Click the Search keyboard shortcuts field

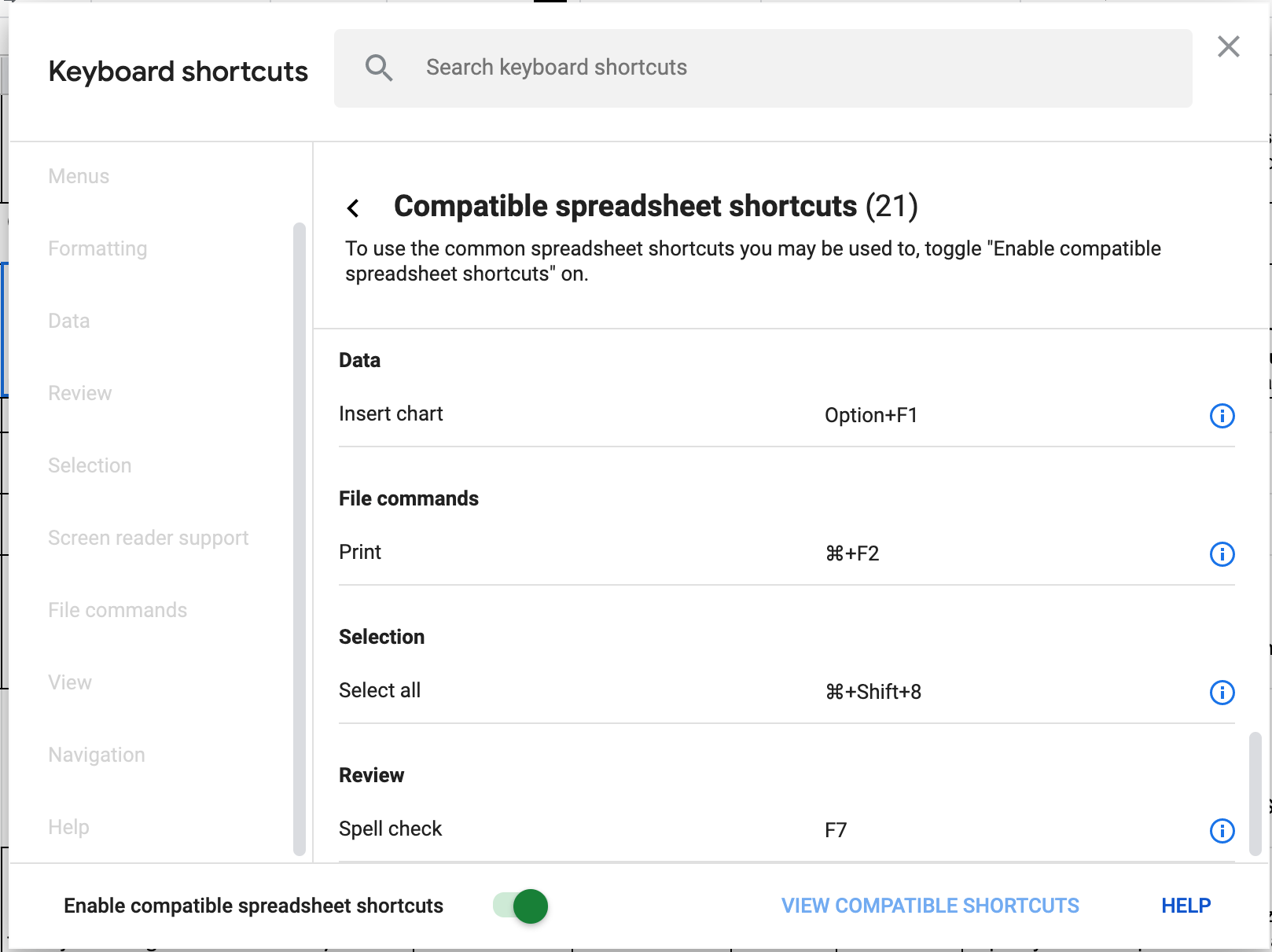(708, 68)
